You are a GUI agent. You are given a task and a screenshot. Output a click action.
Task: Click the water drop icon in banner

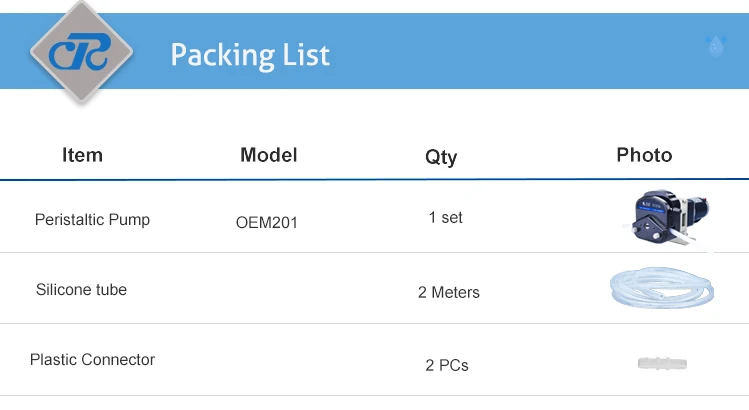pos(715,46)
